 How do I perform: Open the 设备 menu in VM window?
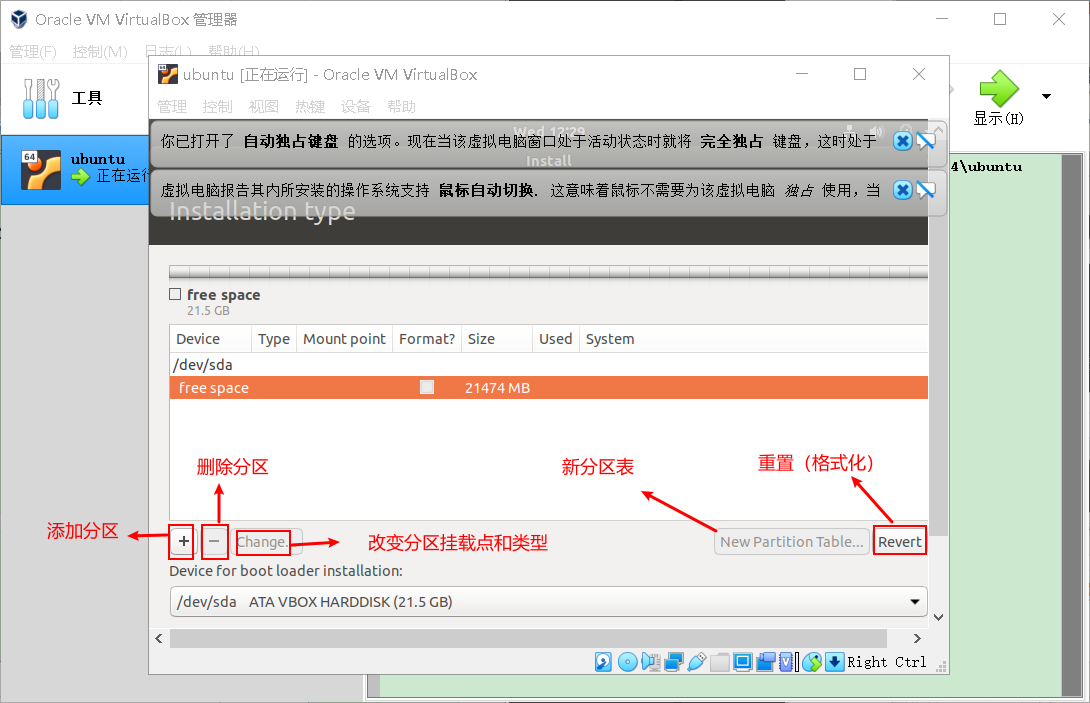[356, 106]
